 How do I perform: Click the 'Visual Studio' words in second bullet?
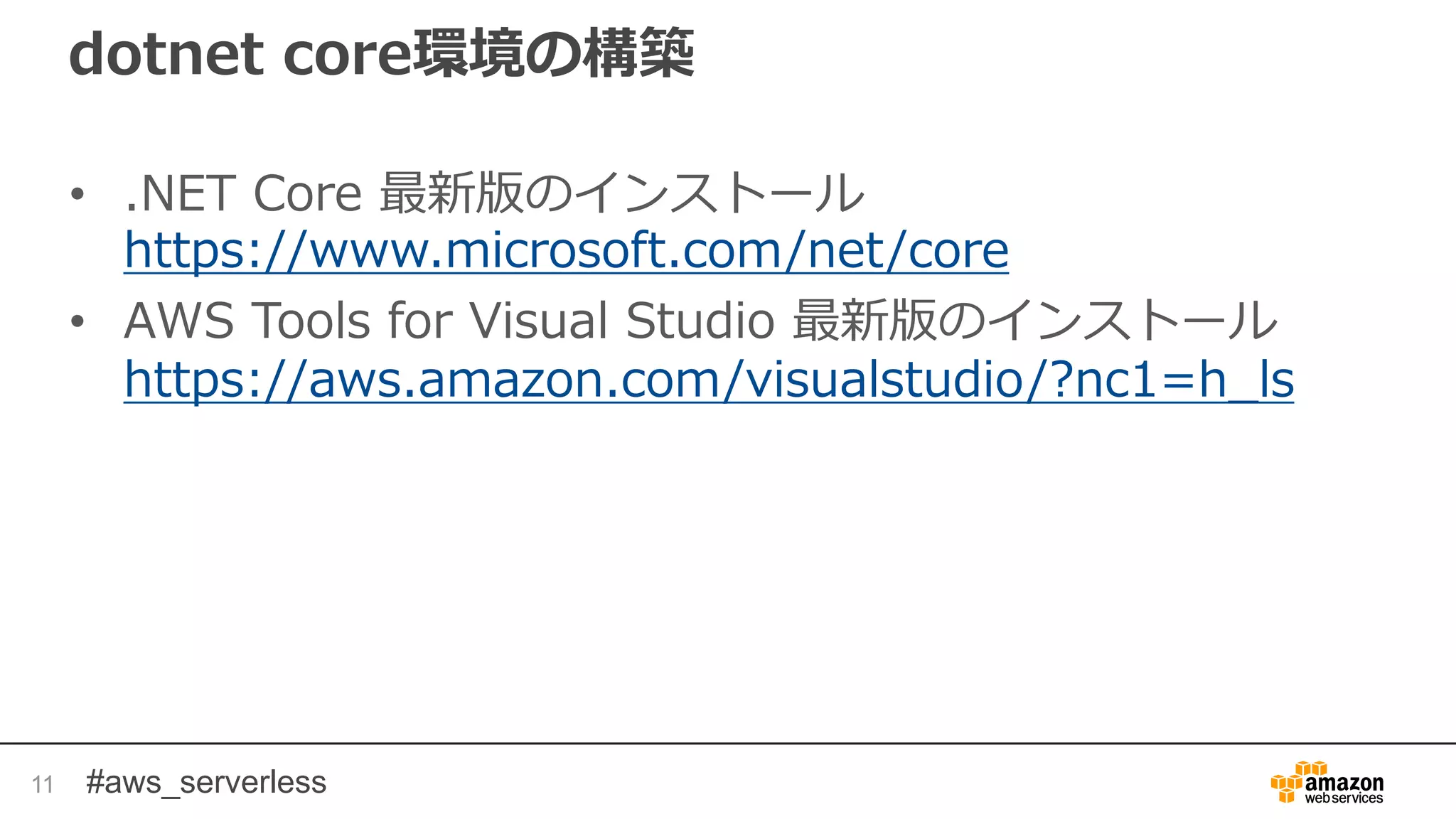pyautogui.click(x=622, y=321)
